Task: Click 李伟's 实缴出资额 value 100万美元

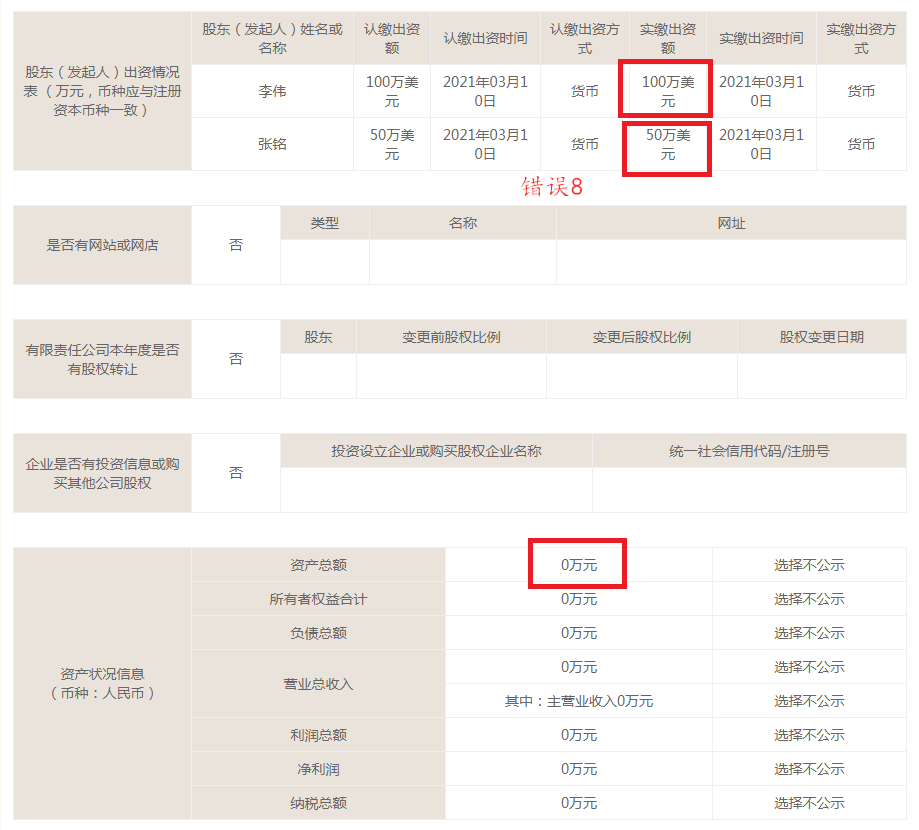Action: click(668, 91)
